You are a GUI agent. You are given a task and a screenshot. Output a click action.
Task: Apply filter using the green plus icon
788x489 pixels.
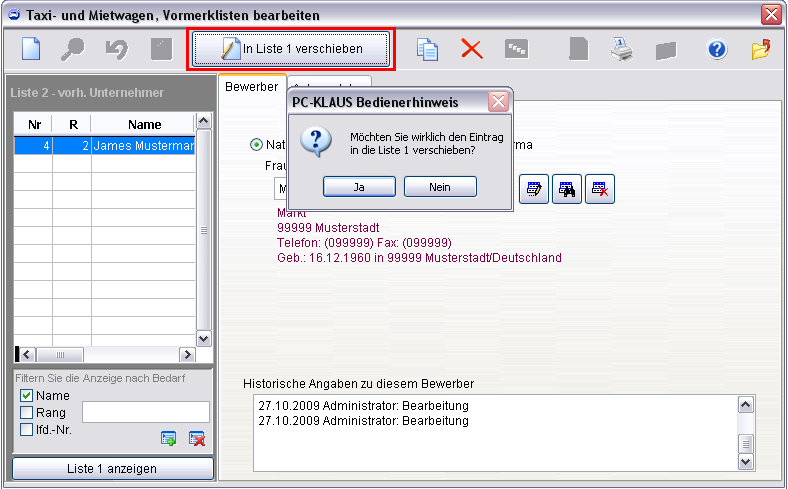pos(169,438)
